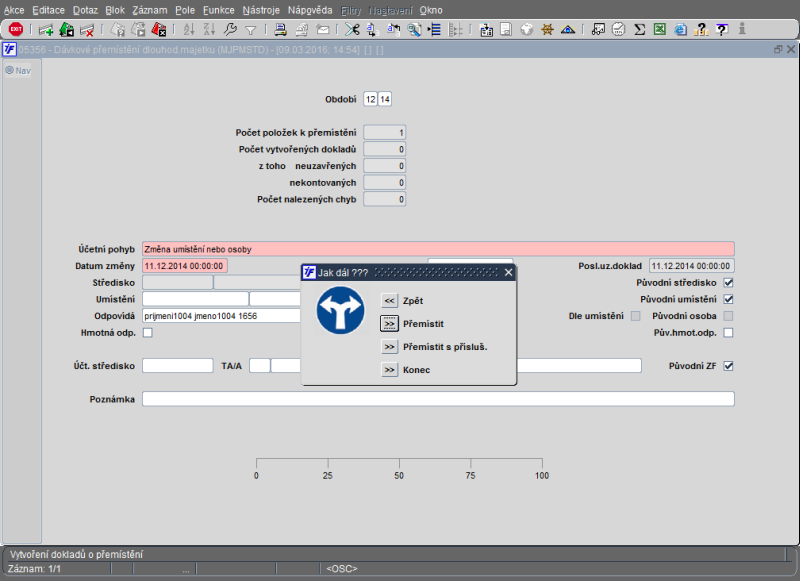This screenshot has width=800, height=581.
Task: Click the save-to-disk icon with down arrow
Action: click(x=486, y=30)
